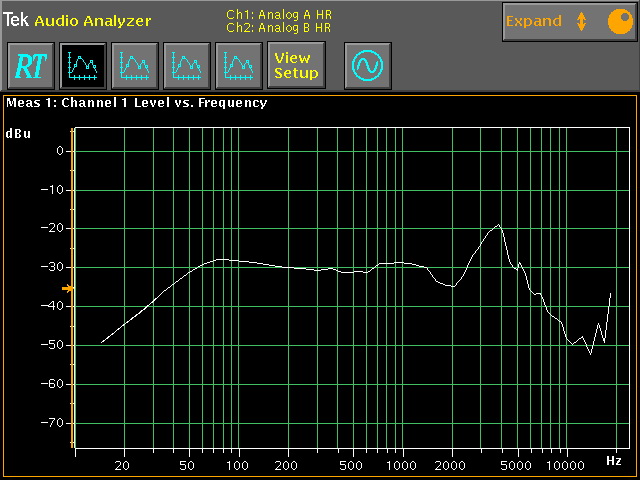Viewport: 640px width, 480px height.
Task: Click the 1000 frequency axis label
Action: point(401,466)
